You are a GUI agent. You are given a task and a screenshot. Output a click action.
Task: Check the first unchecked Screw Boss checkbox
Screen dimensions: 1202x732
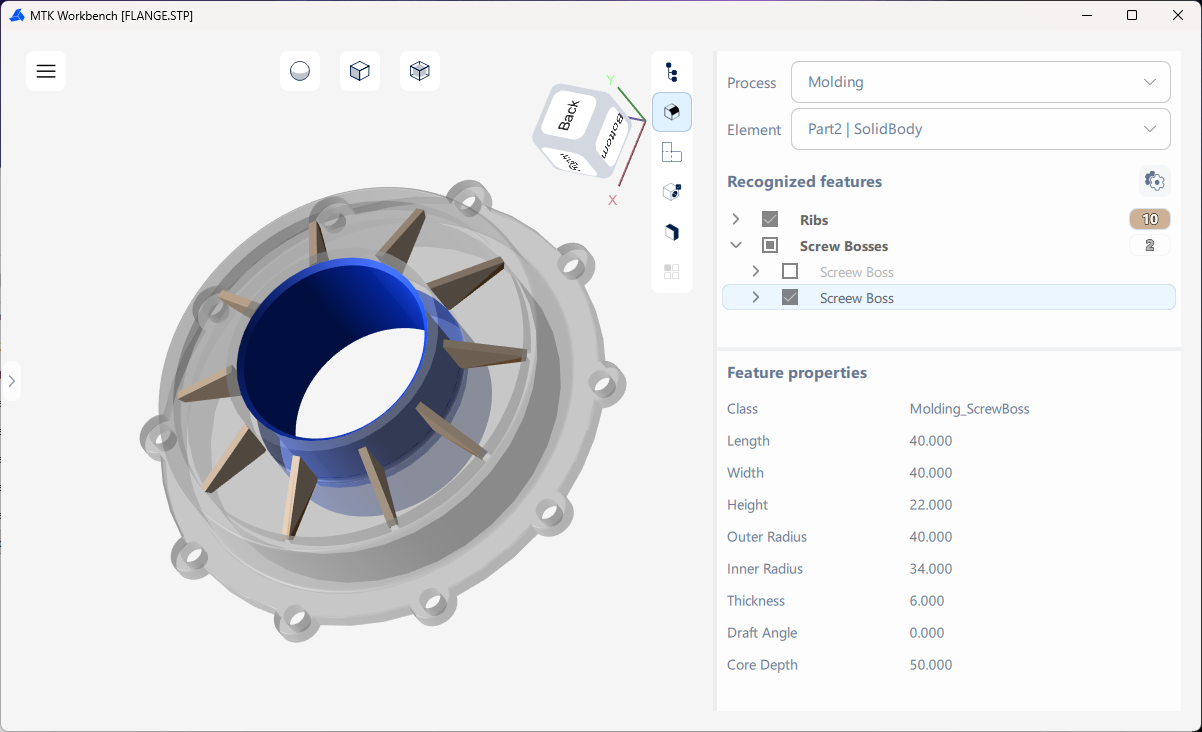[x=790, y=271]
